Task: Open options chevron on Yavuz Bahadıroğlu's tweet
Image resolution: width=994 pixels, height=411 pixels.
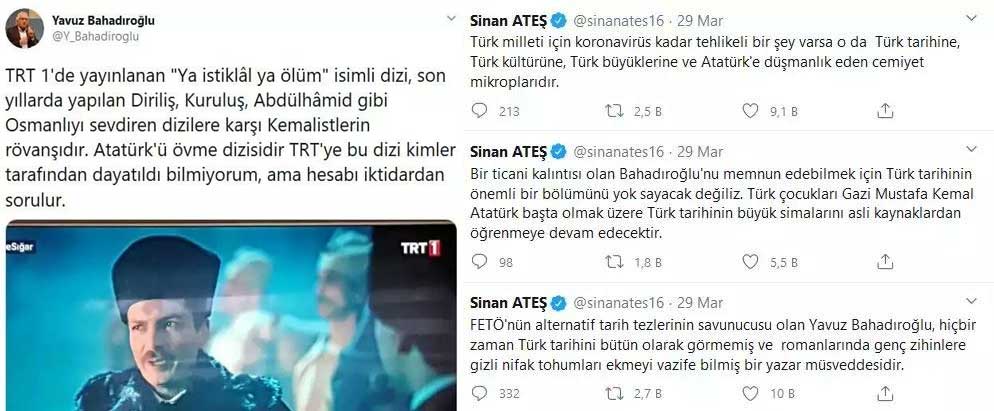Action: click(x=451, y=18)
